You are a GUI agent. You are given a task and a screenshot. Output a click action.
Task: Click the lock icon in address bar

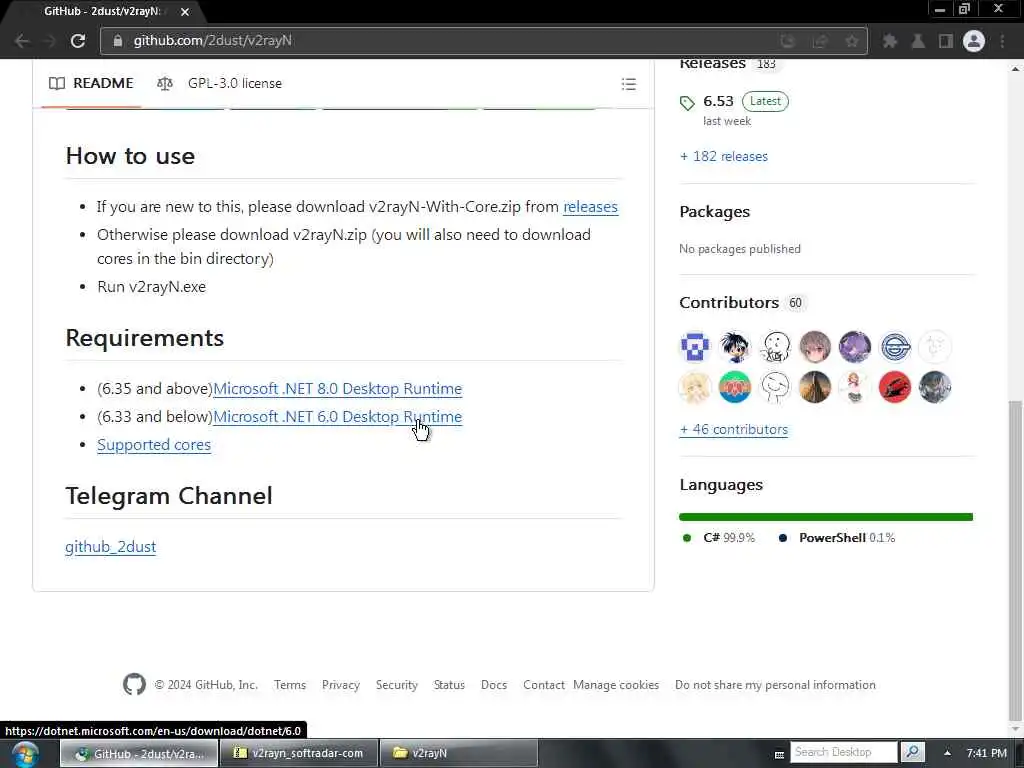point(118,40)
